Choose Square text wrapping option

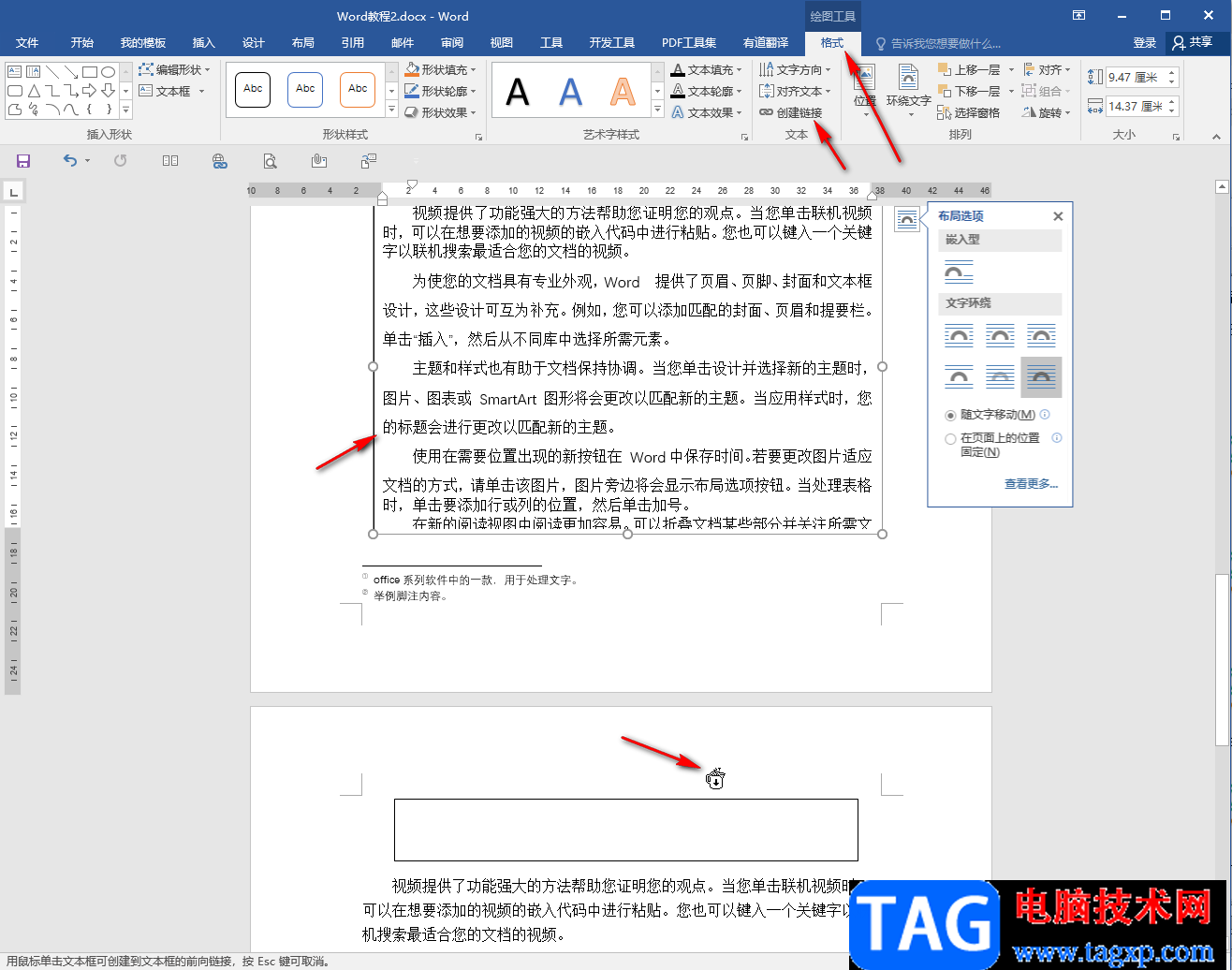(x=959, y=335)
